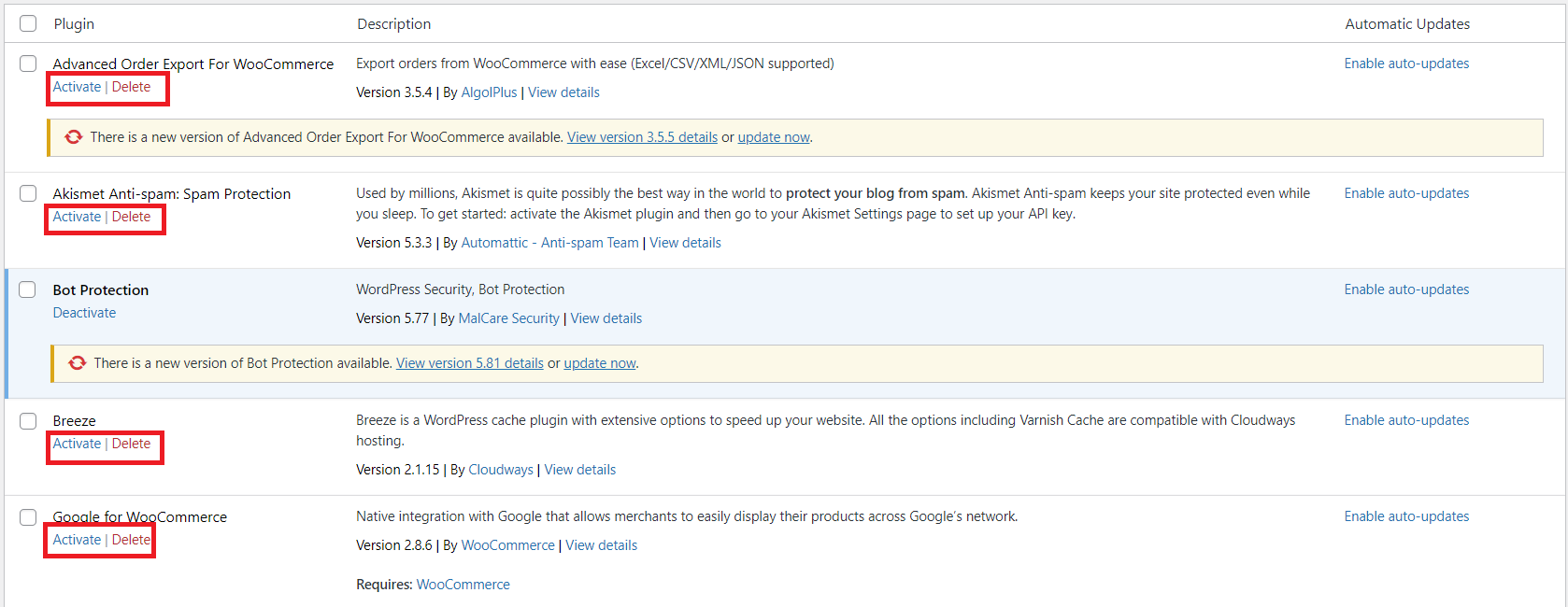
Task: Open MalCare Security author link
Action: click(x=508, y=318)
